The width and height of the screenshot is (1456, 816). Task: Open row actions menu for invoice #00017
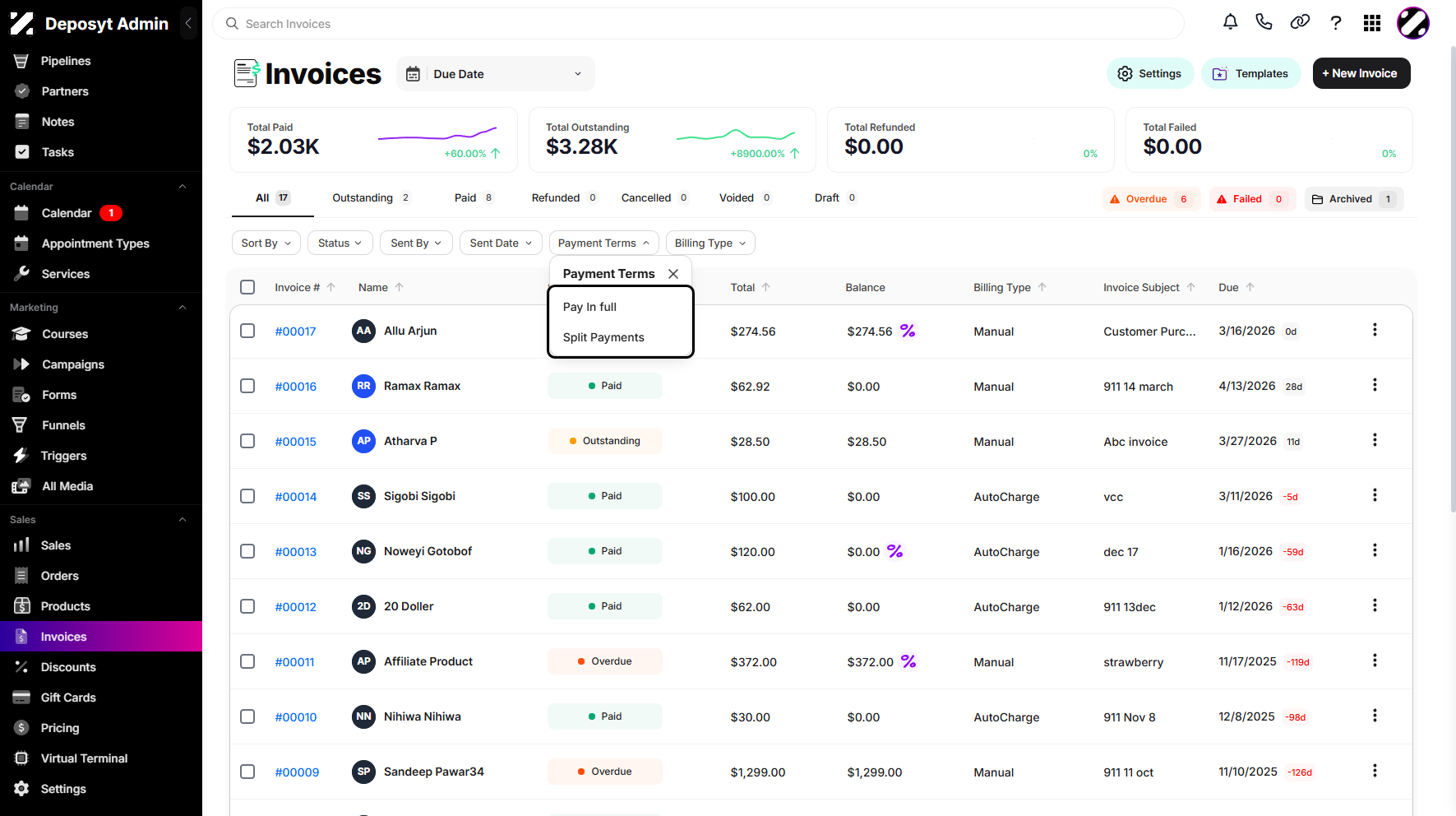(1375, 330)
